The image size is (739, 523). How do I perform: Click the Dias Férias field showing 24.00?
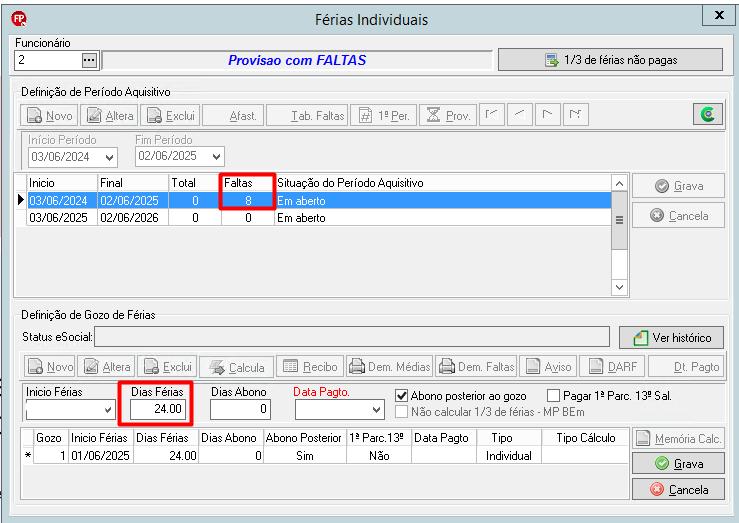coord(157,409)
